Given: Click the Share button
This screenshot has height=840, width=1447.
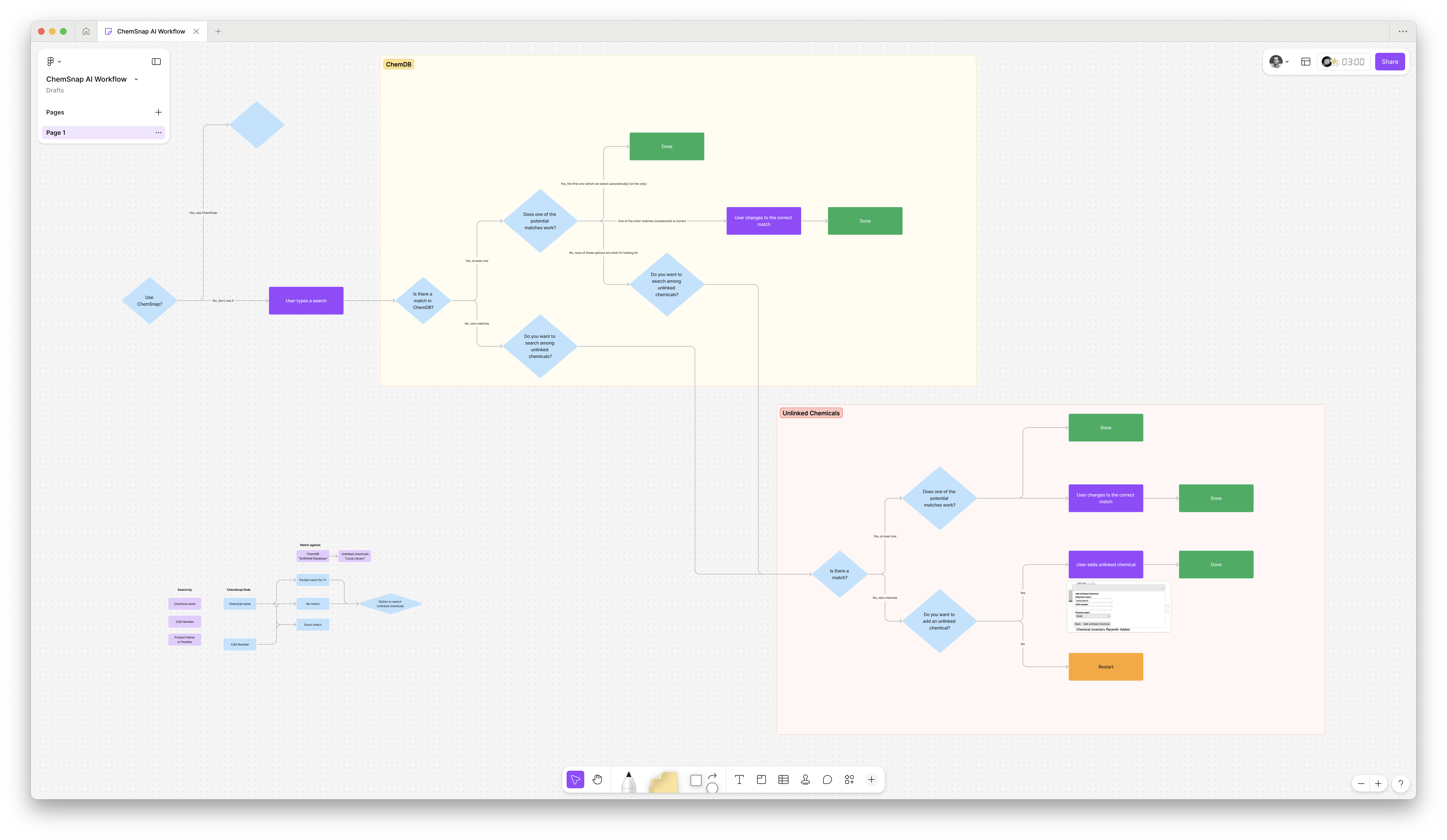Looking at the screenshot, I should coord(1389,62).
